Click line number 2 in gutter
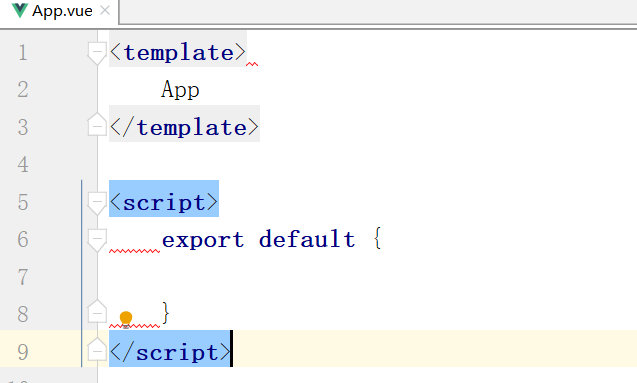This screenshot has height=383, width=637. click(23, 89)
